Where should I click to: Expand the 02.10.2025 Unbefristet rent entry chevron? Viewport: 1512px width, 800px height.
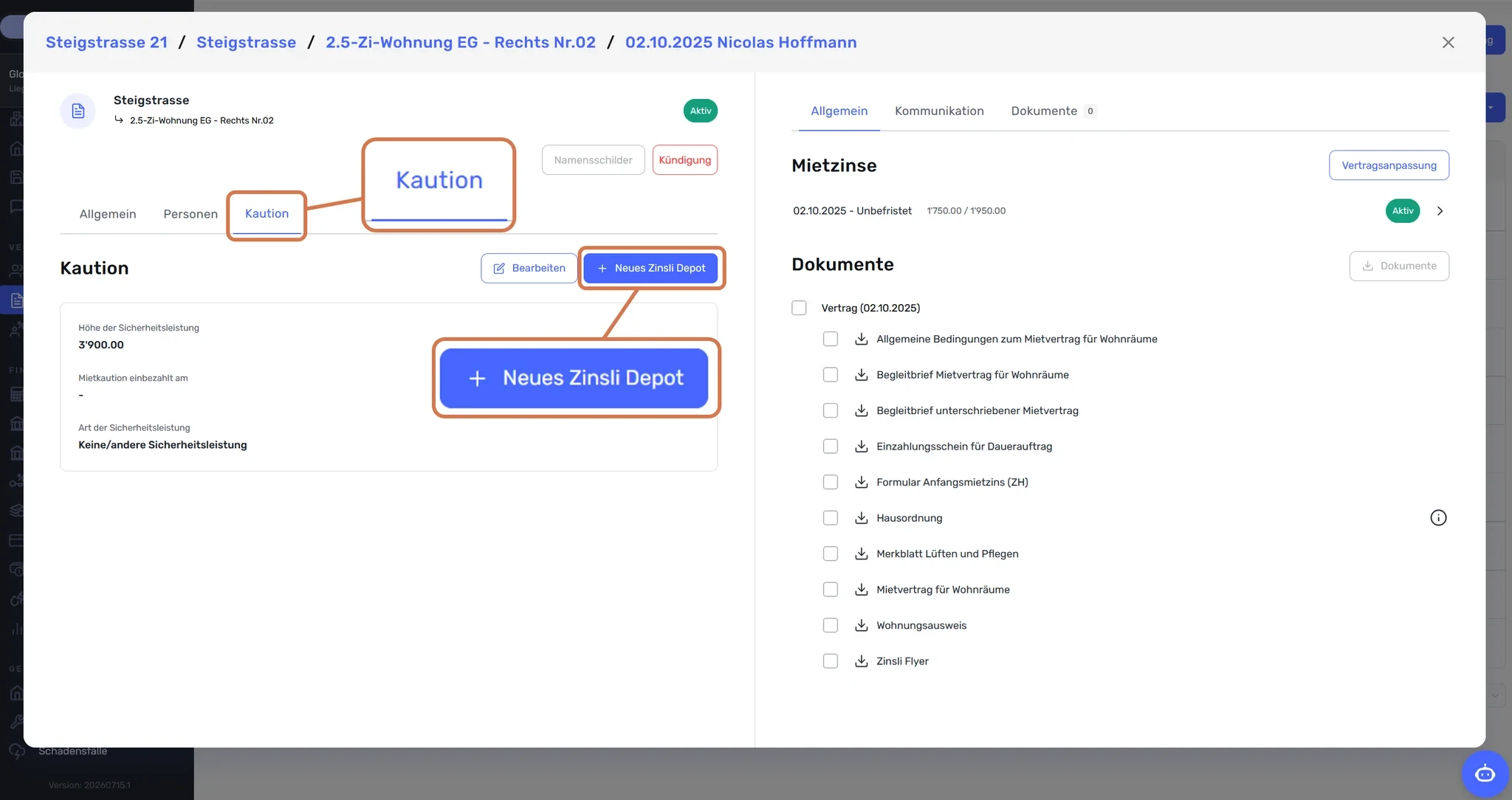[1440, 211]
